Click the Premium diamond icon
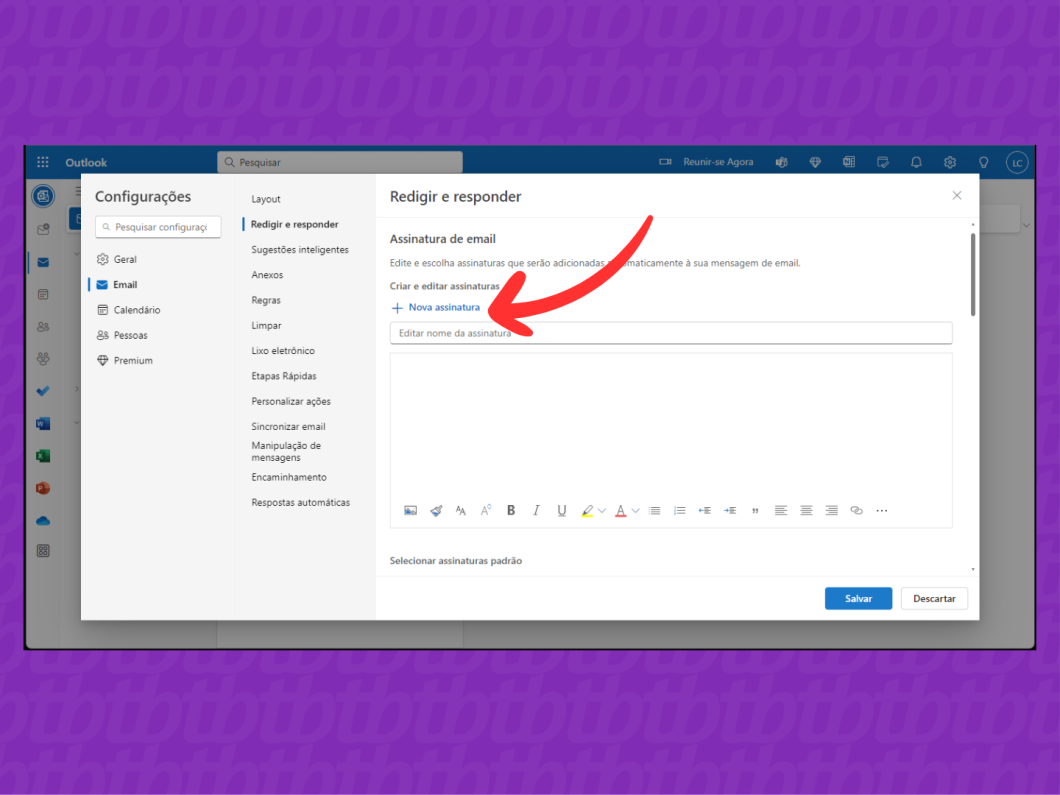This screenshot has height=795, width=1060. (x=815, y=161)
